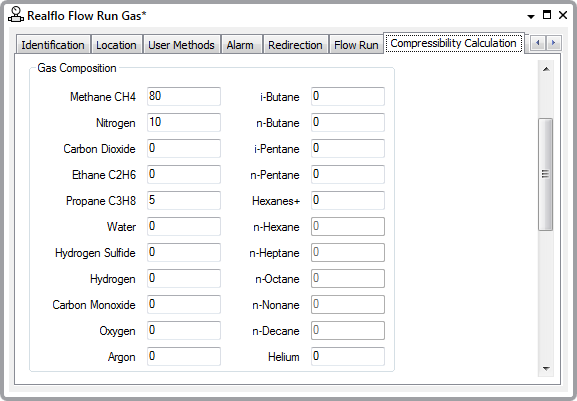Open the Redirection tab

(x=295, y=45)
